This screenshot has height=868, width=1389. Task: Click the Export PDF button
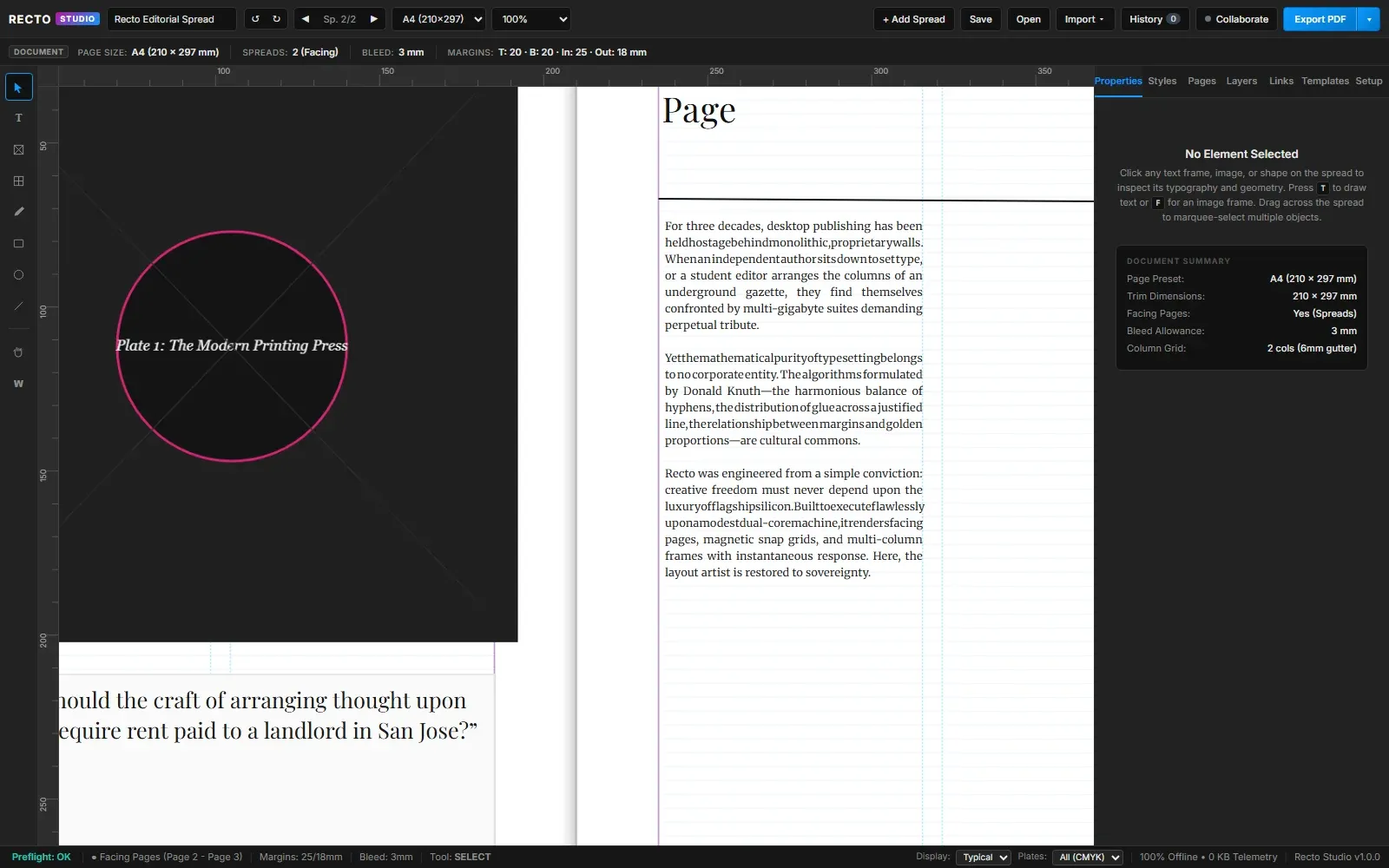1320,19
